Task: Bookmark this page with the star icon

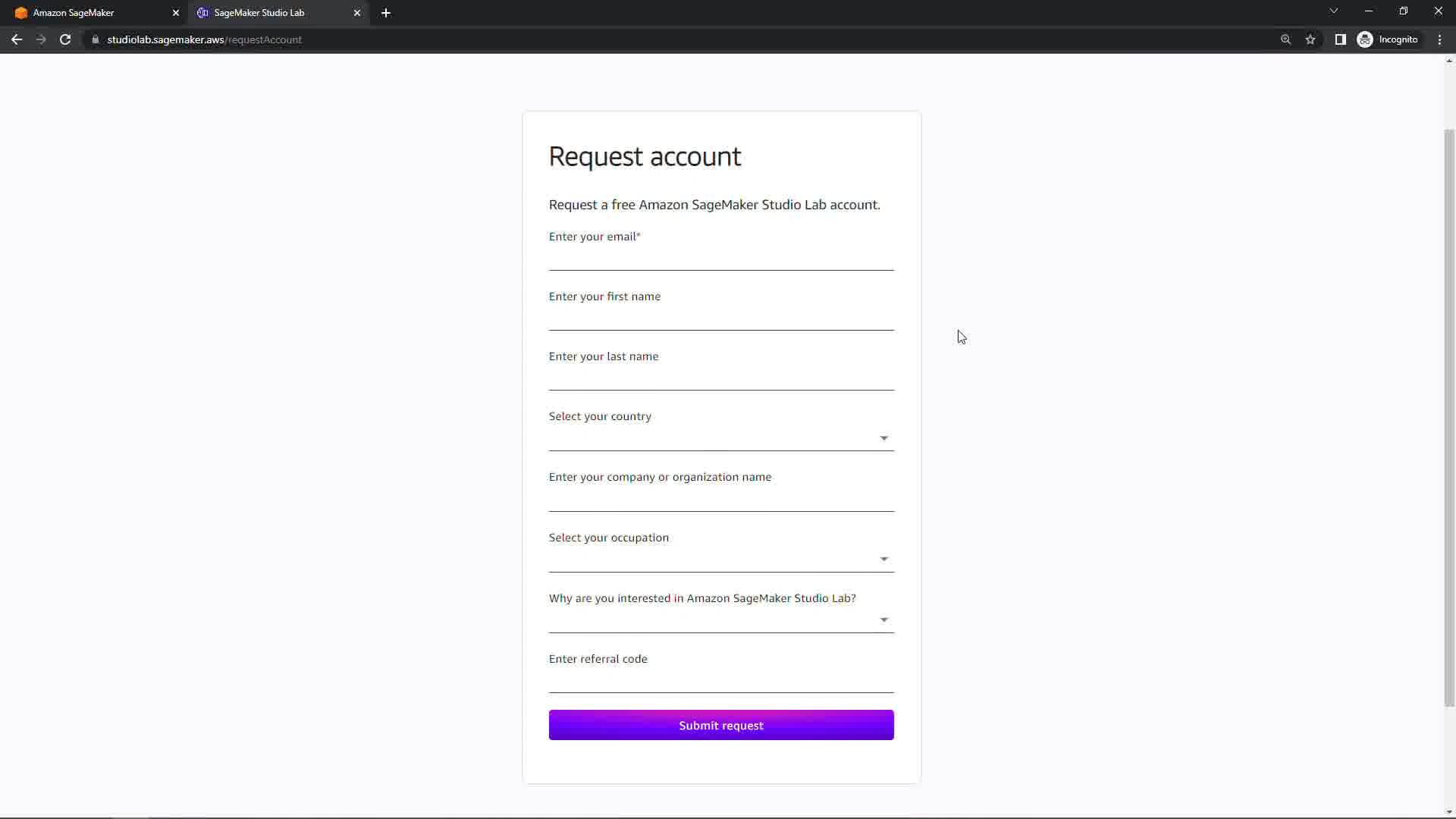Action: [1310, 39]
